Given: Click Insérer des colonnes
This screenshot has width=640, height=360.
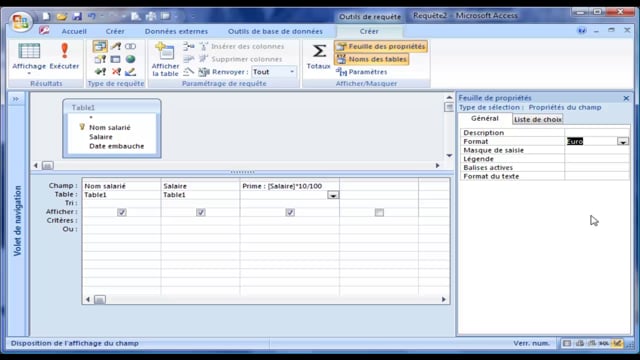Looking at the screenshot, I should (241, 46).
